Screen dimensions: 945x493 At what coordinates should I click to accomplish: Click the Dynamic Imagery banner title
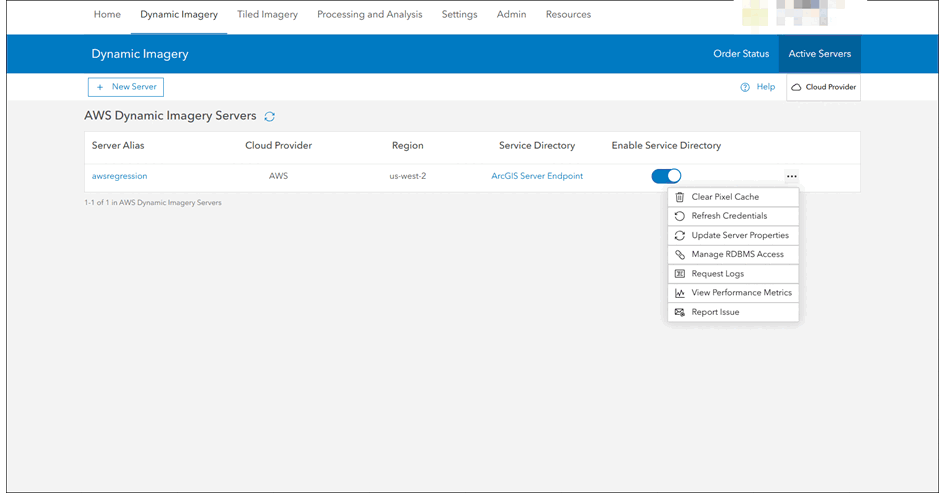click(x=140, y=54)
